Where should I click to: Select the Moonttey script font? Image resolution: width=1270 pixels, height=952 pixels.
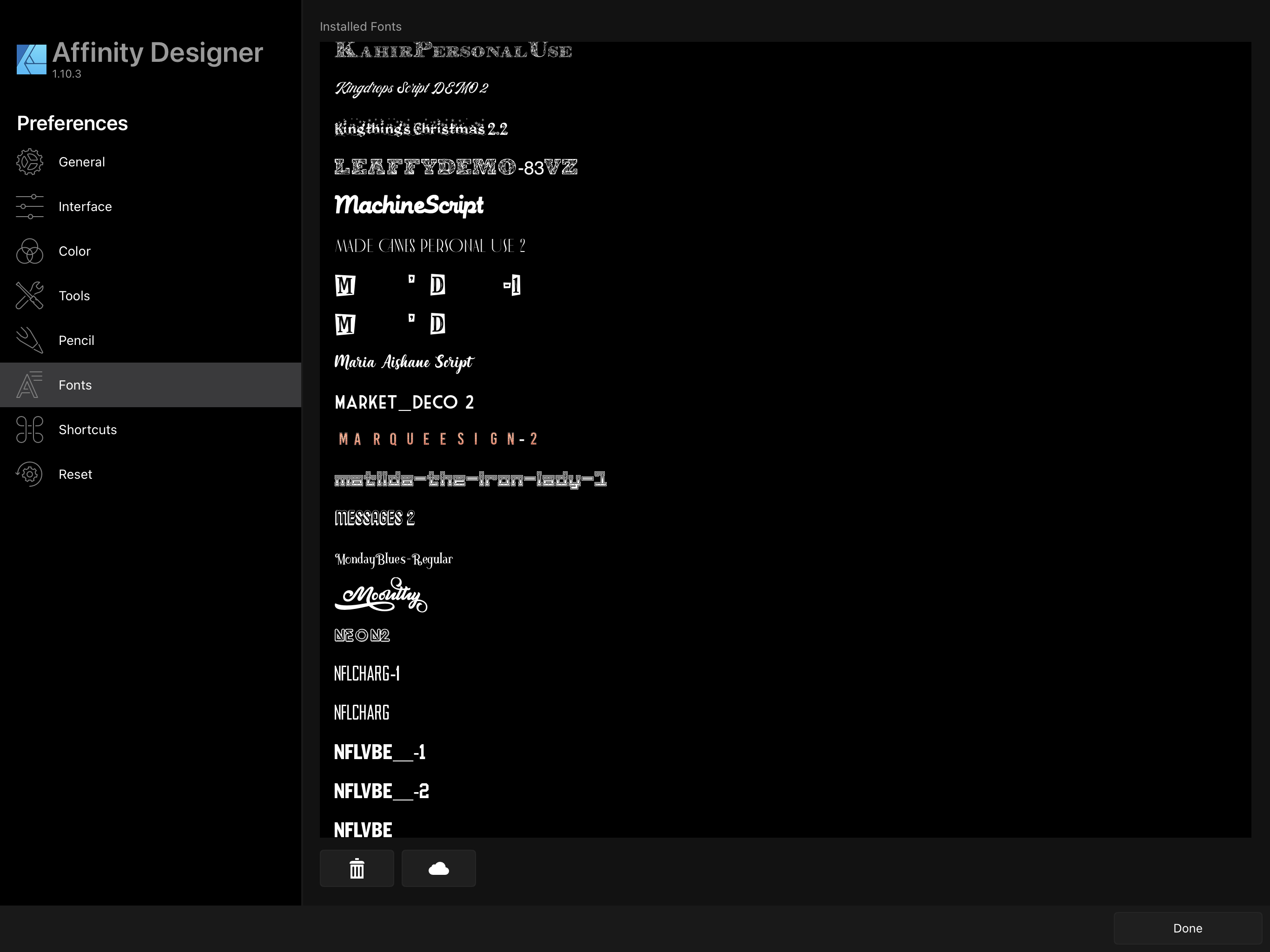coord(381,595)
